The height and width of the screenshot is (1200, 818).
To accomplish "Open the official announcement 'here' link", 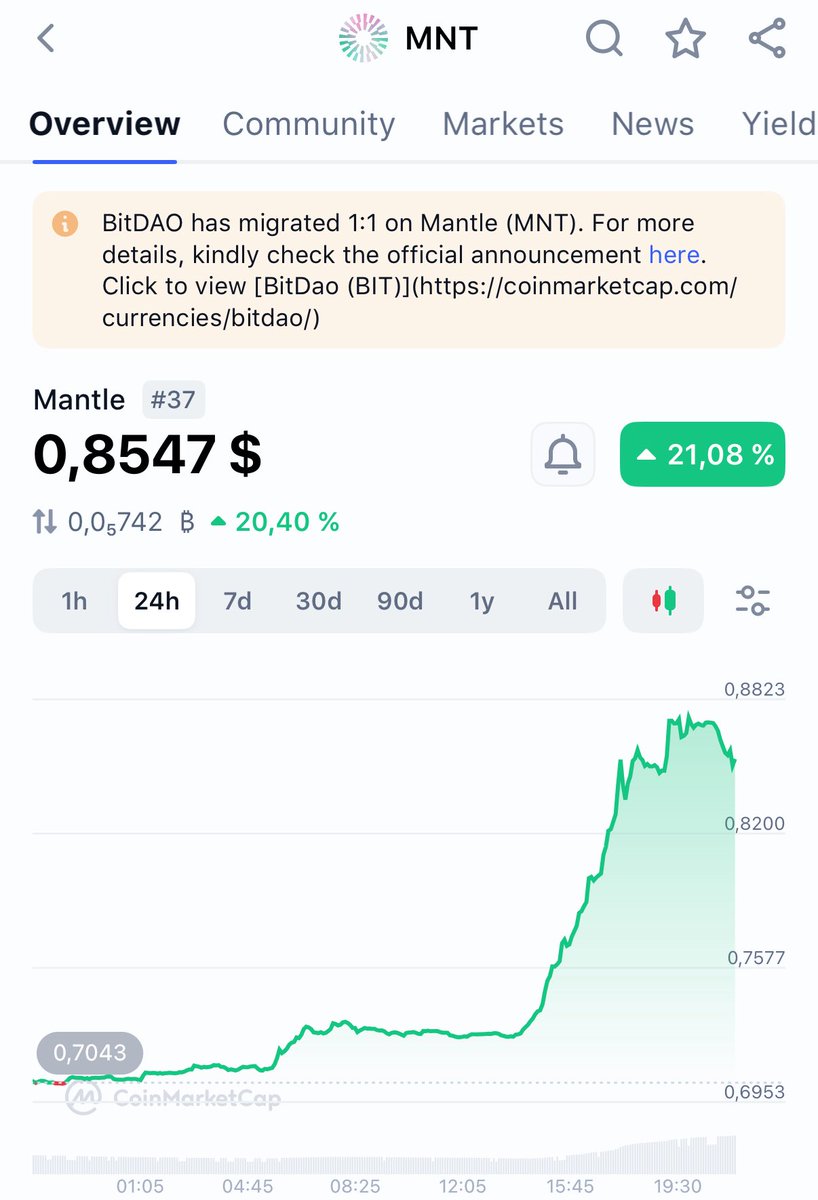I will point(673,255).
